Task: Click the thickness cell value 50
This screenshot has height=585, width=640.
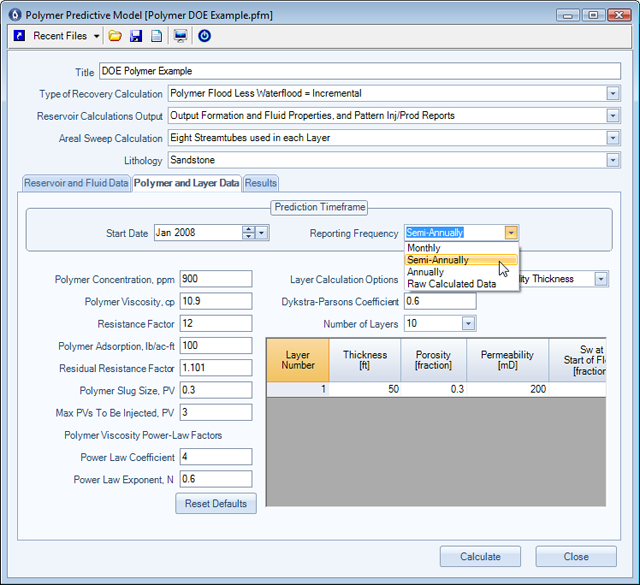Action: (365, 389)
